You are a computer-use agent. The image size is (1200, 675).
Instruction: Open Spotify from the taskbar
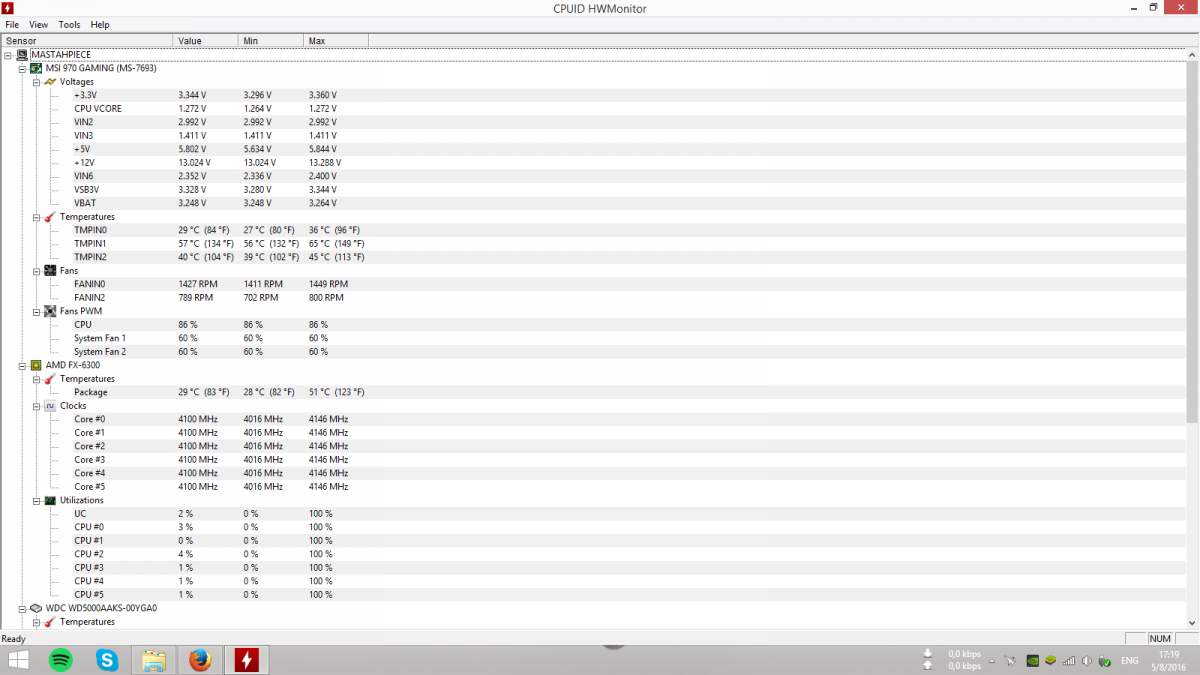(x=60, y=660)
